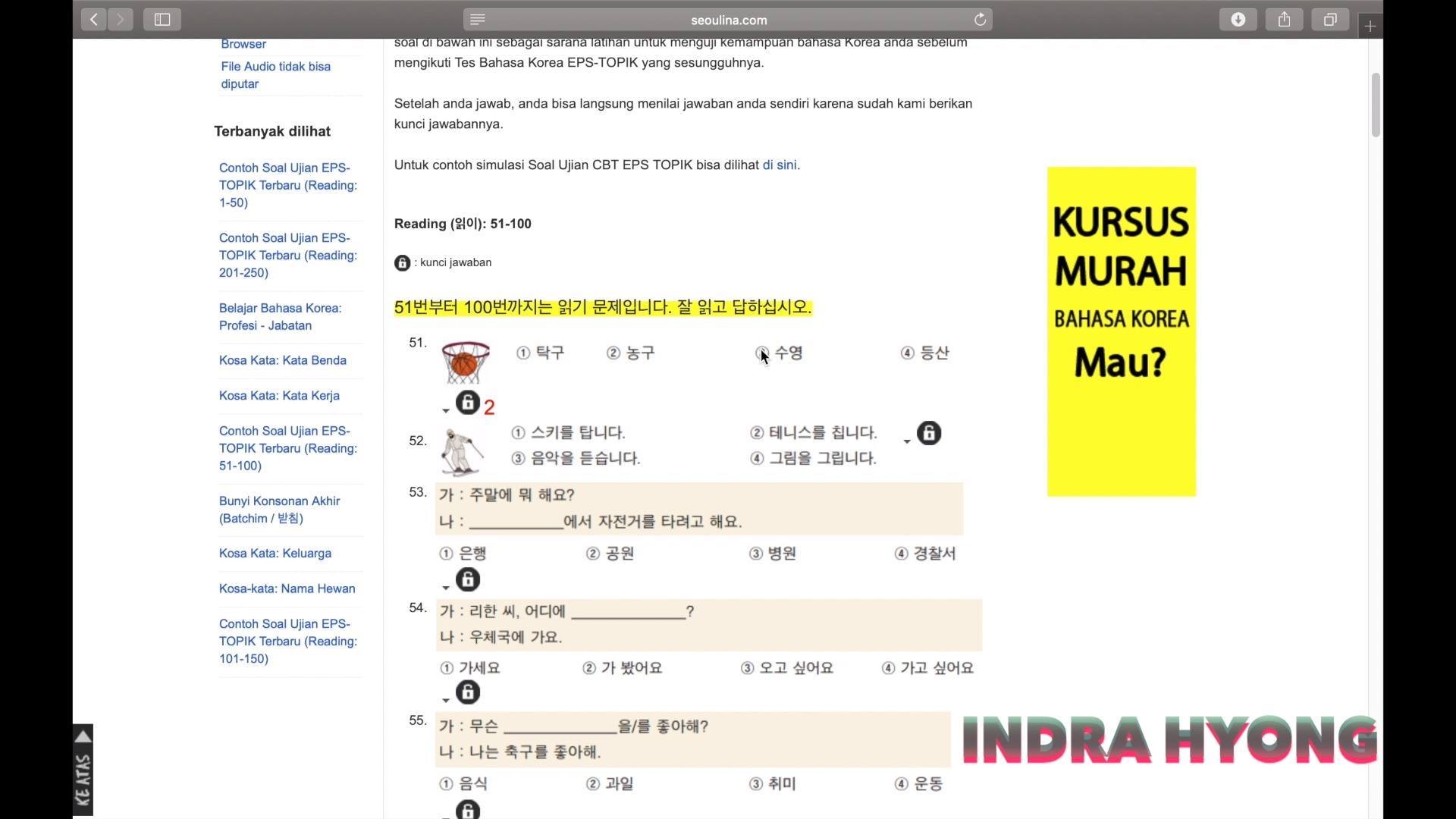Open the Share menu icon
The width and height of the screenshot is (1456, 819).
coord(1284,20)
